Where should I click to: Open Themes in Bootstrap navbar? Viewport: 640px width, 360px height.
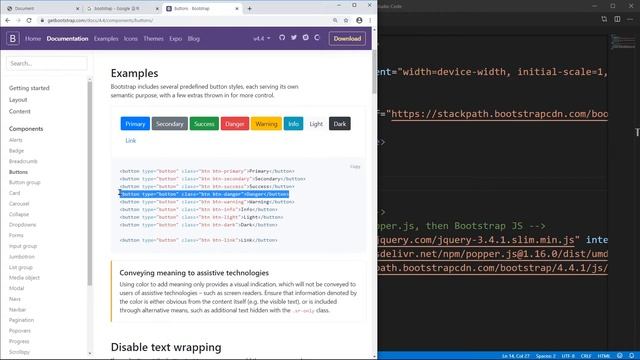click(153, 39)
